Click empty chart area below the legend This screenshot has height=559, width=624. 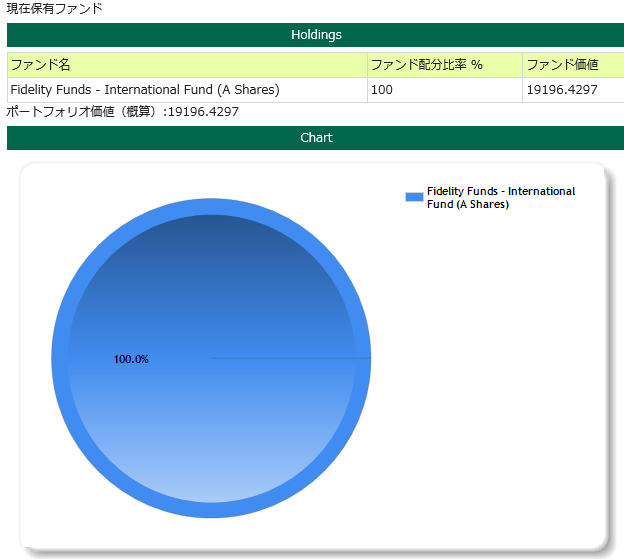[x=500, y=380]
